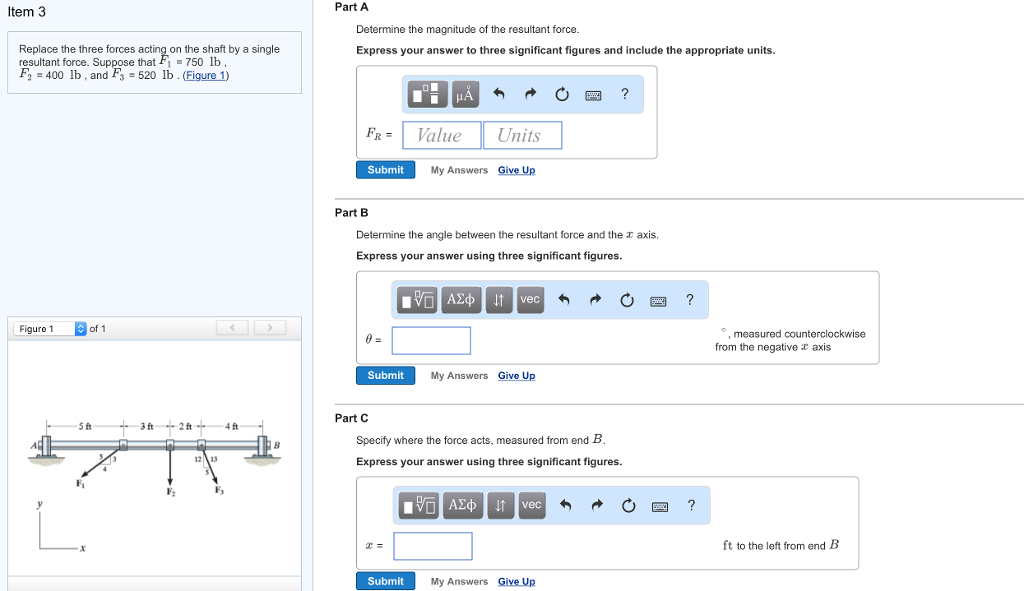This screenshot has width=1024, height=591.
Task: View My Answers for Part B
Action: tap(459, 376)
